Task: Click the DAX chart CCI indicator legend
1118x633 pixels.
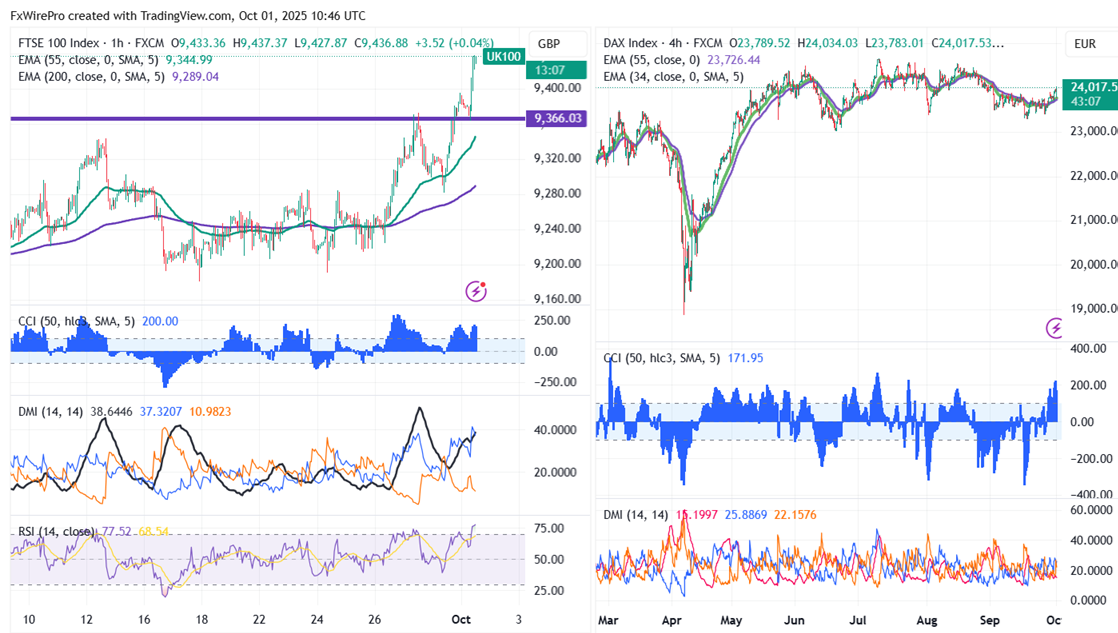Action: pos(660,357)
